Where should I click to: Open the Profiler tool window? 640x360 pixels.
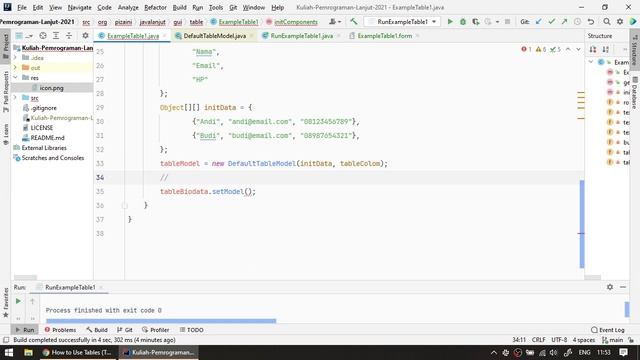point(156,330)
